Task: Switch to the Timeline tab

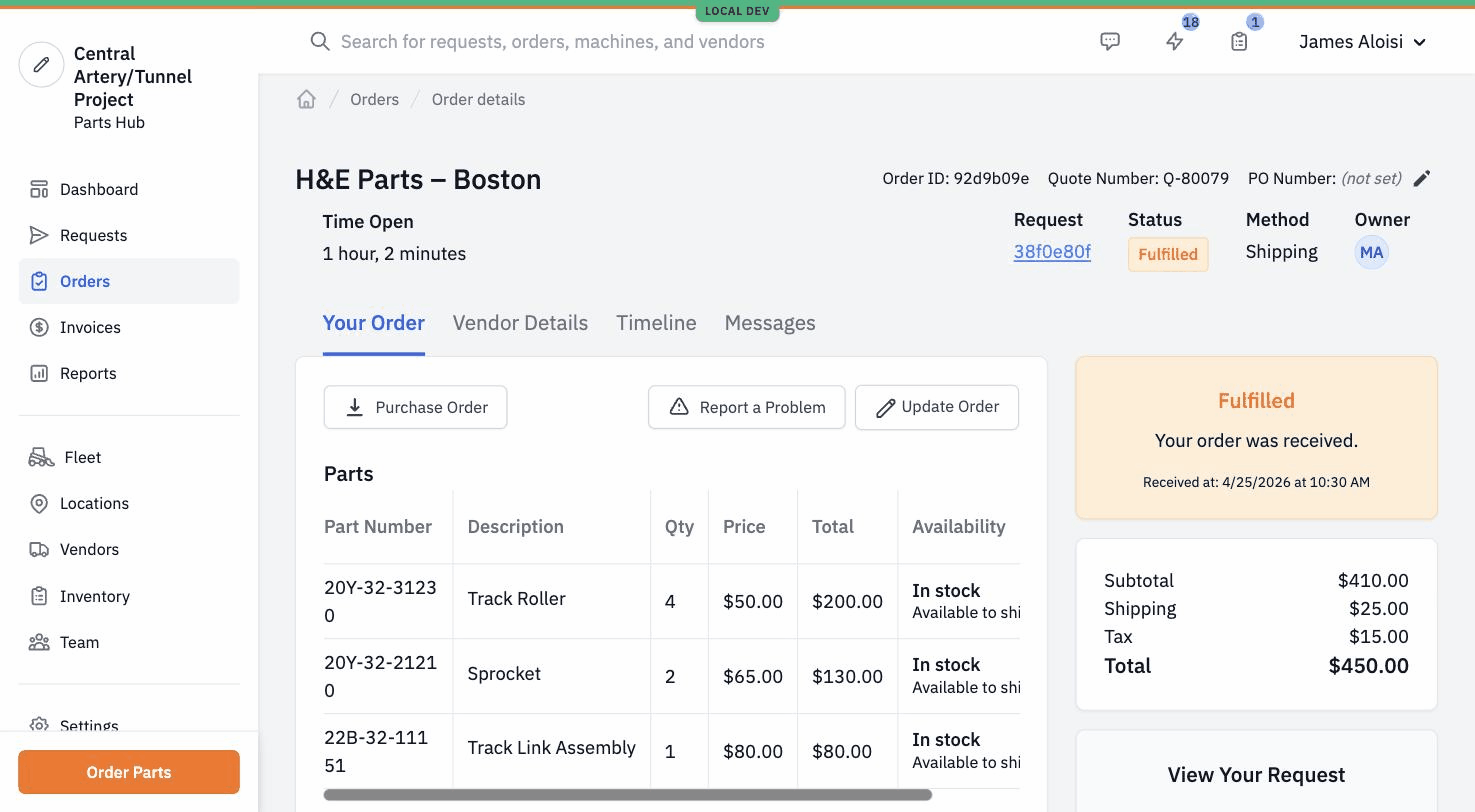Action: coord(656,323)
